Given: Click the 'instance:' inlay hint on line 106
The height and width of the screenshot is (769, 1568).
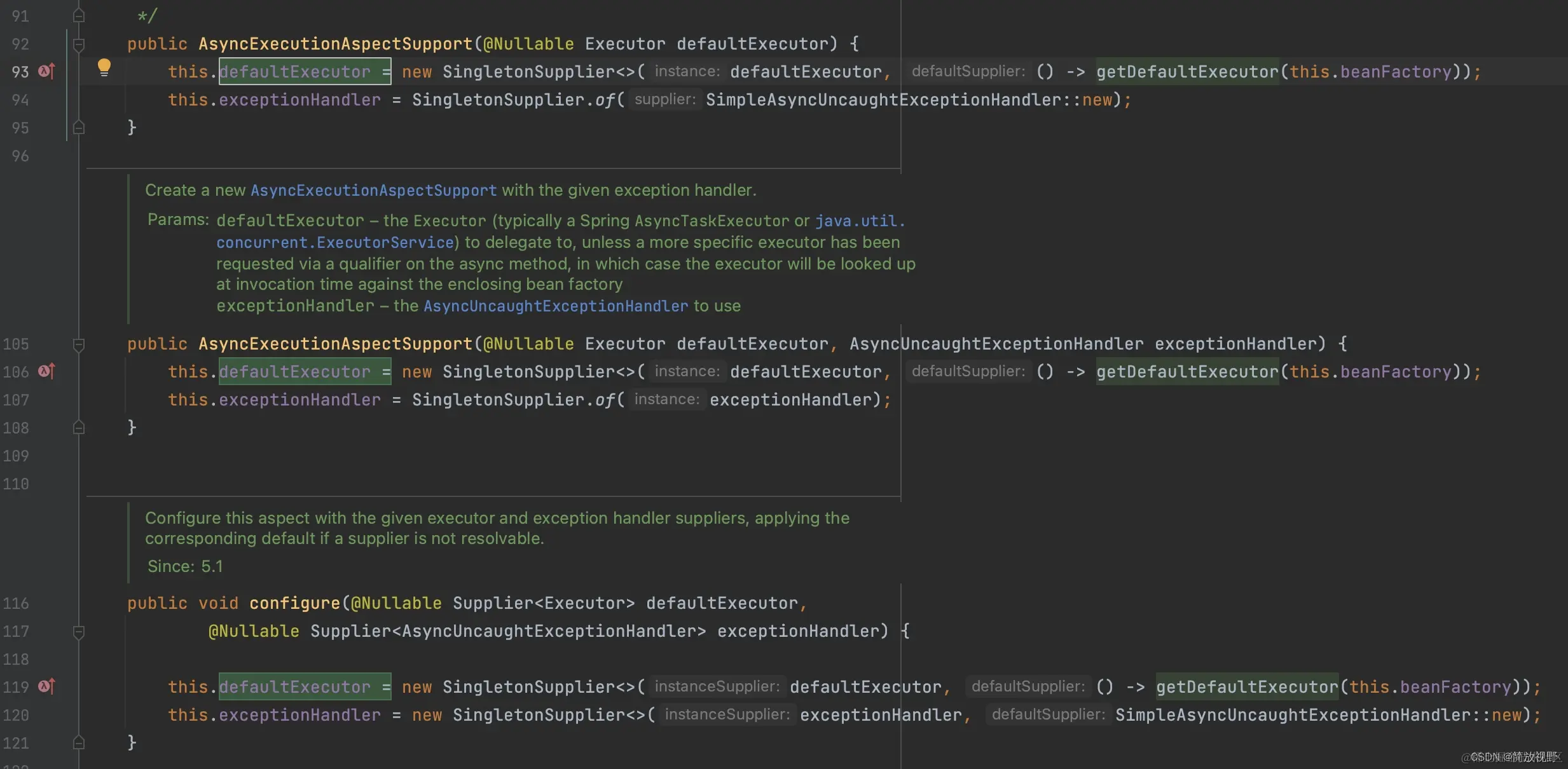Looking at the screenshot, I should point(687,371).
